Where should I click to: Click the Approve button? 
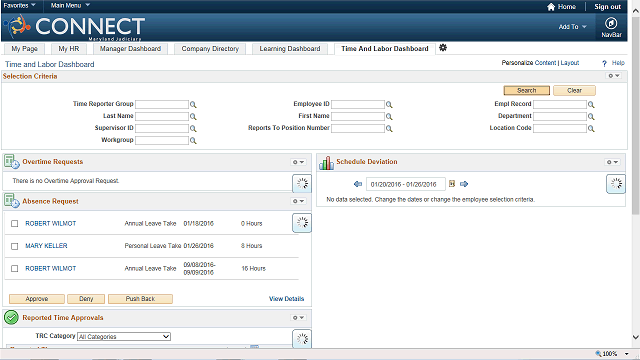(x=37, y=299)
